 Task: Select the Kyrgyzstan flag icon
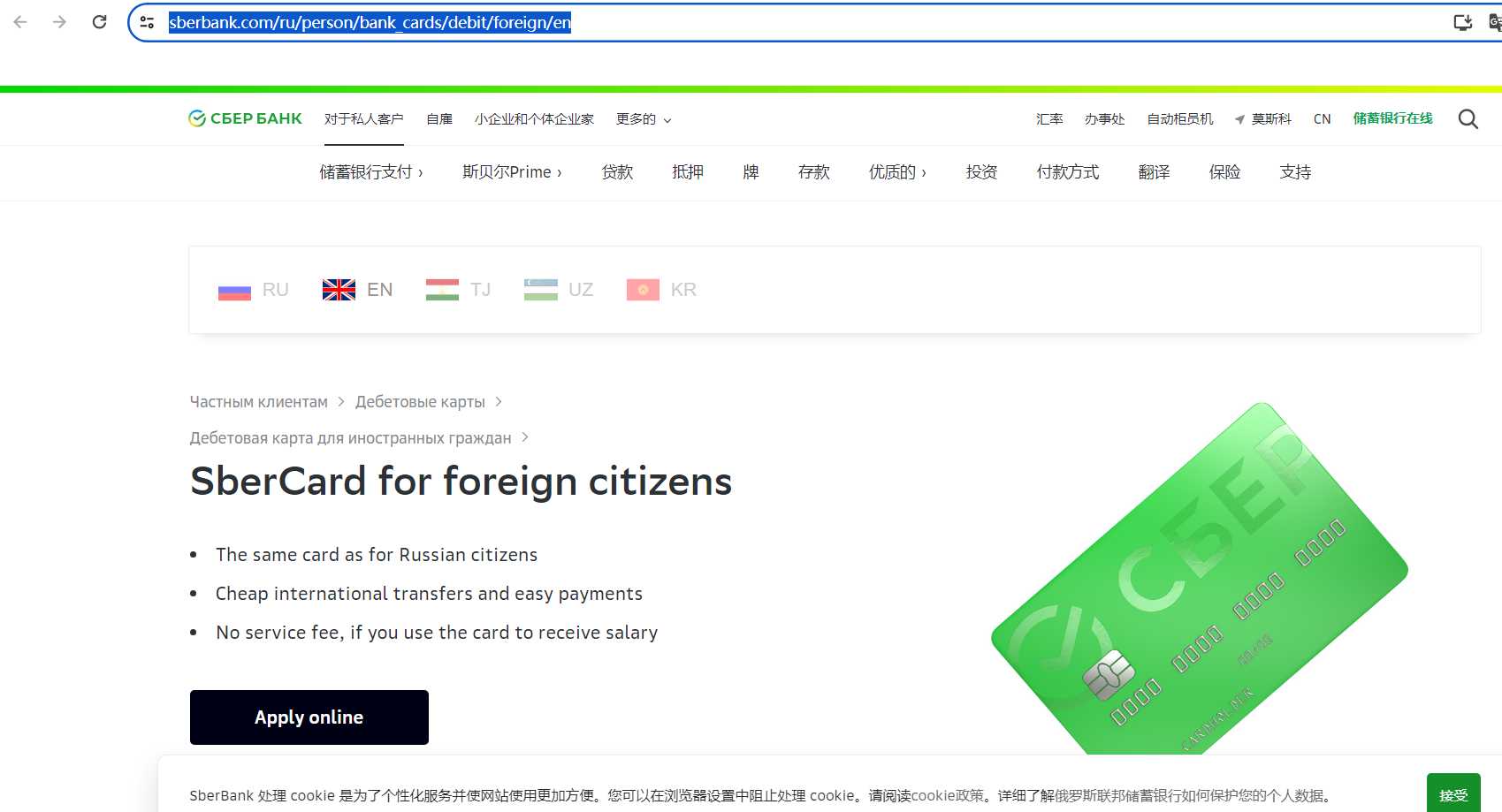point(643,290)
